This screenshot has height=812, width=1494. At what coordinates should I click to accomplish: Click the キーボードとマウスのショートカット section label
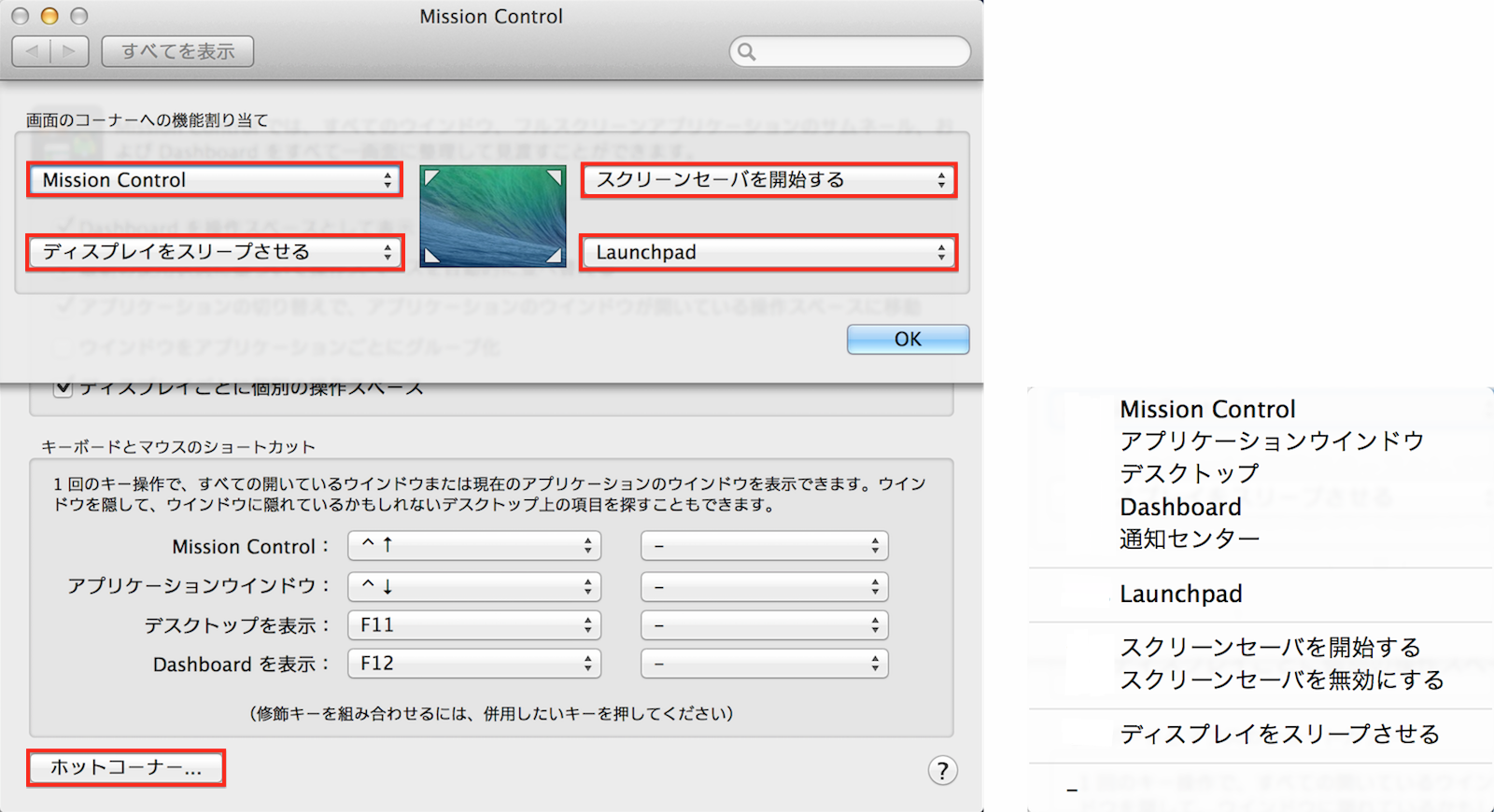pyautogui.click(x=178, y=447)
